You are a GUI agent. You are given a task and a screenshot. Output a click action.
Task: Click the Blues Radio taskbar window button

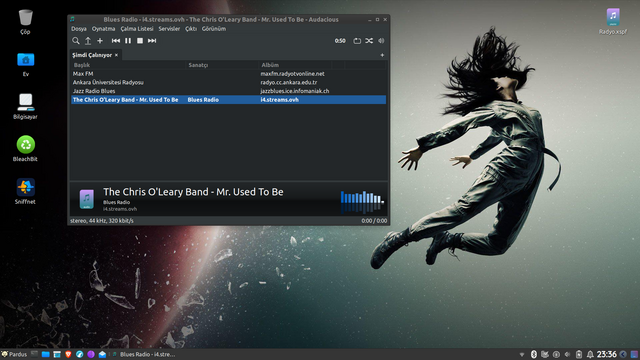[x=144, y=354]
